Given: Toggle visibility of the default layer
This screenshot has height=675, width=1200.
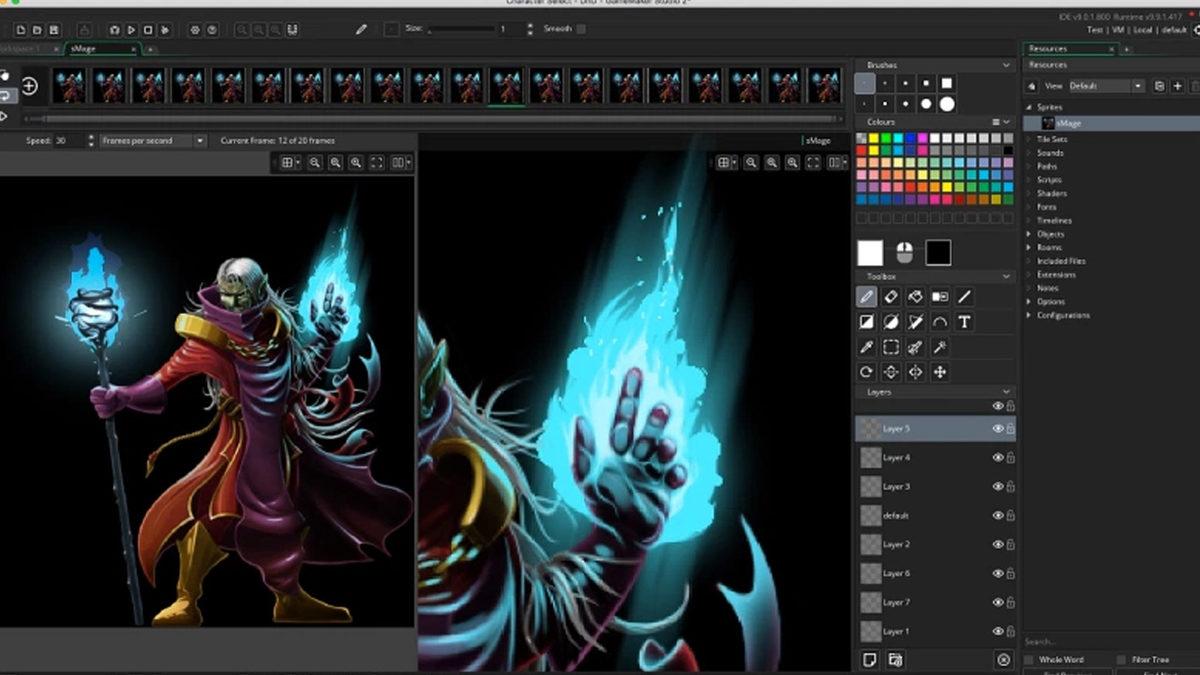Looking at the screenshot, I should [997, 515].
